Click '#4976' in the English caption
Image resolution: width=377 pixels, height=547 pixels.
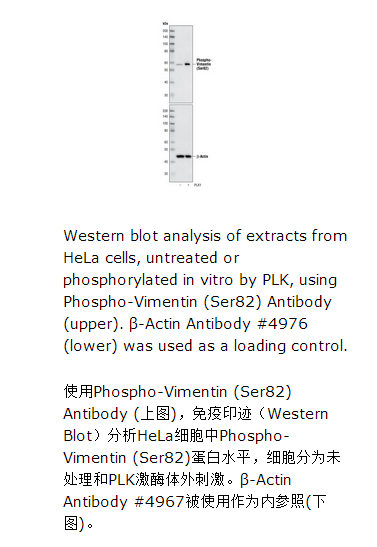282,324
